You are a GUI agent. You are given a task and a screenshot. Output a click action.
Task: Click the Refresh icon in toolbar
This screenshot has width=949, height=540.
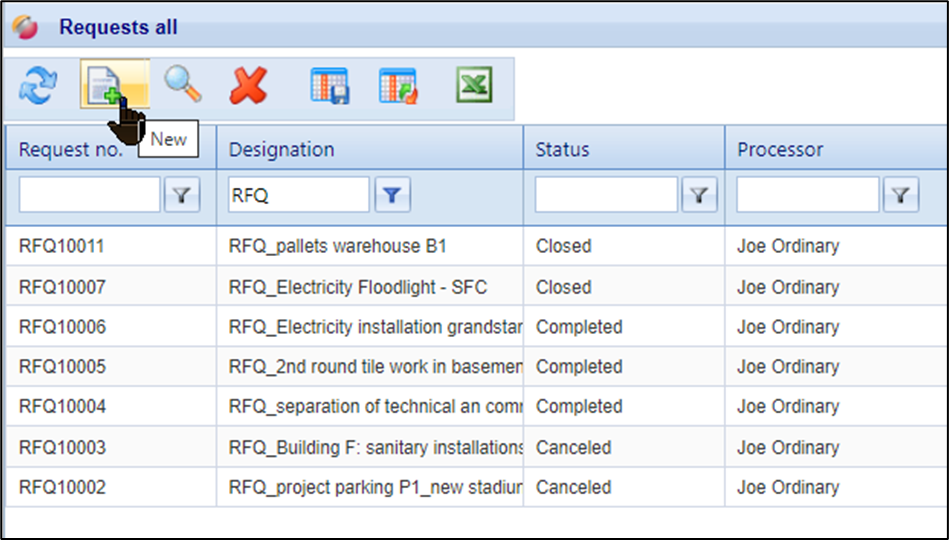coord(38,88)
